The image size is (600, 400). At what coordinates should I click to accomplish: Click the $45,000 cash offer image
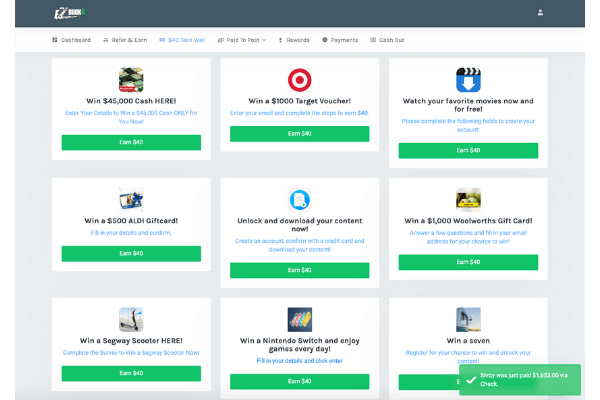(131, 80)
